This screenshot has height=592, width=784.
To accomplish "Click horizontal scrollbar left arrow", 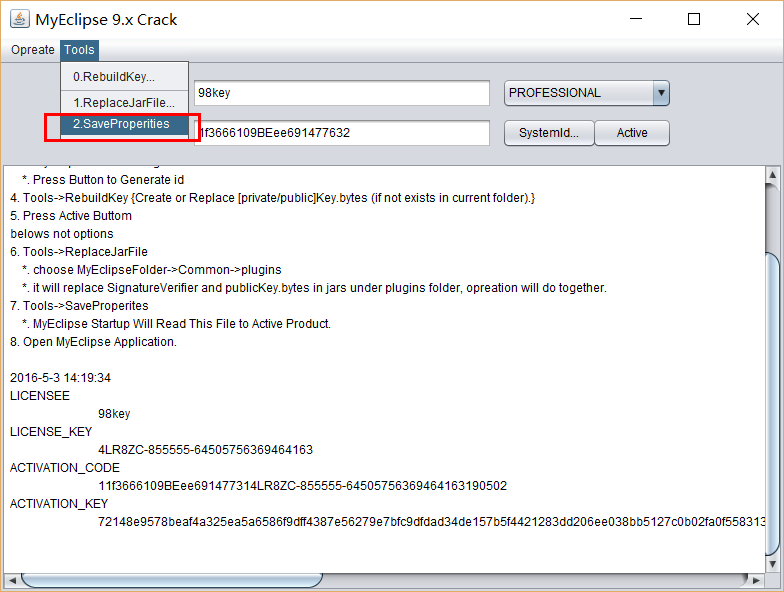I will (12, 580).
